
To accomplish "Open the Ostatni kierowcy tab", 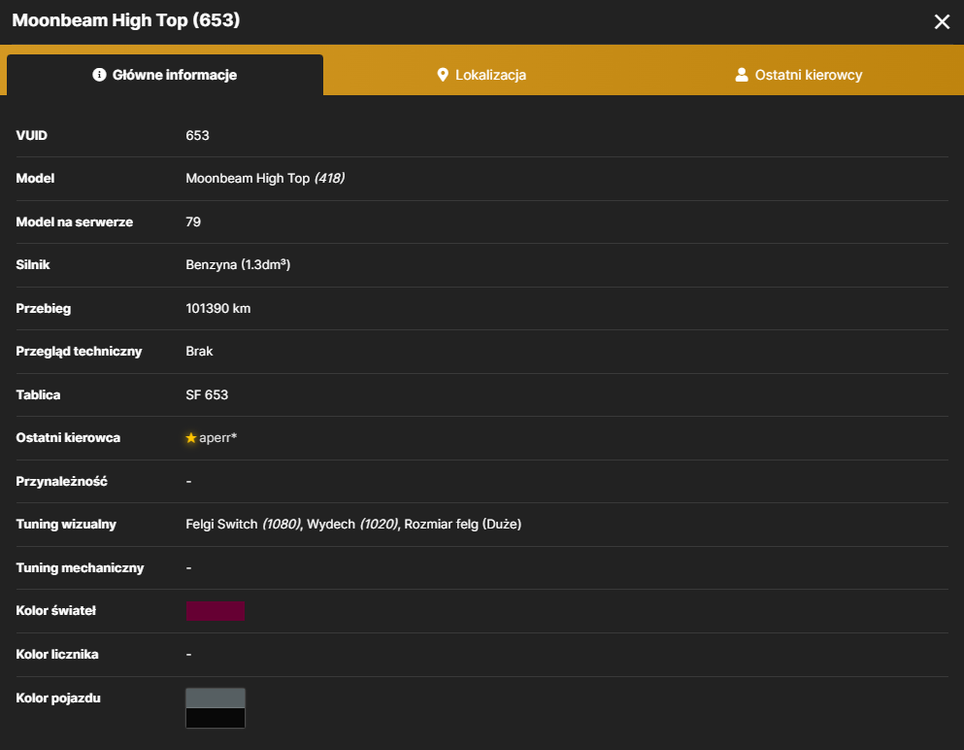I will tap(799, 75).
